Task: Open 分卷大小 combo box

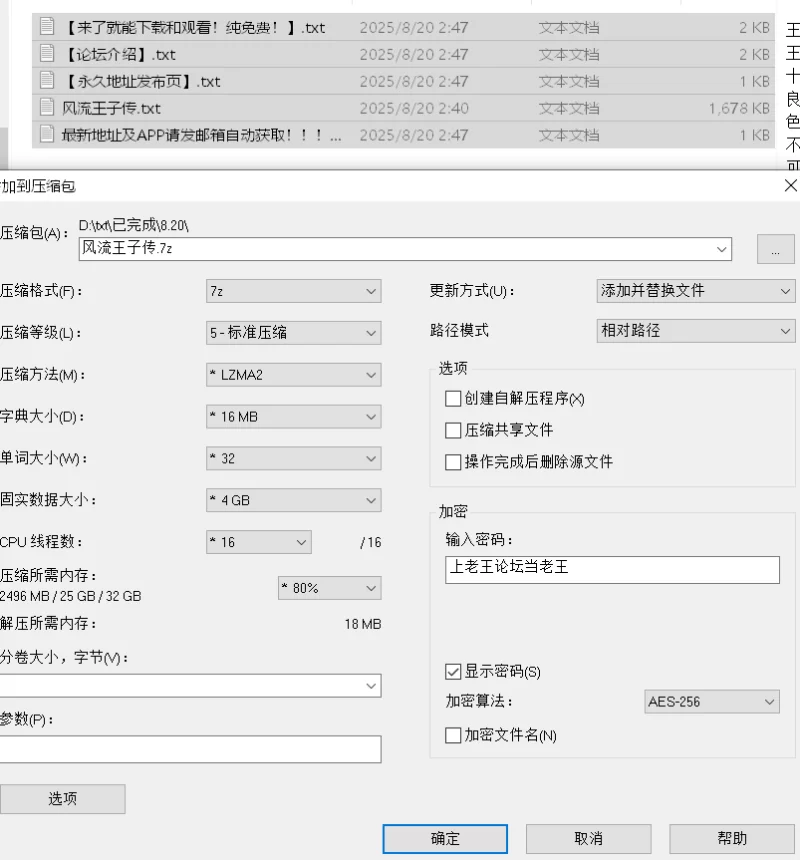Action: point(190,686)
